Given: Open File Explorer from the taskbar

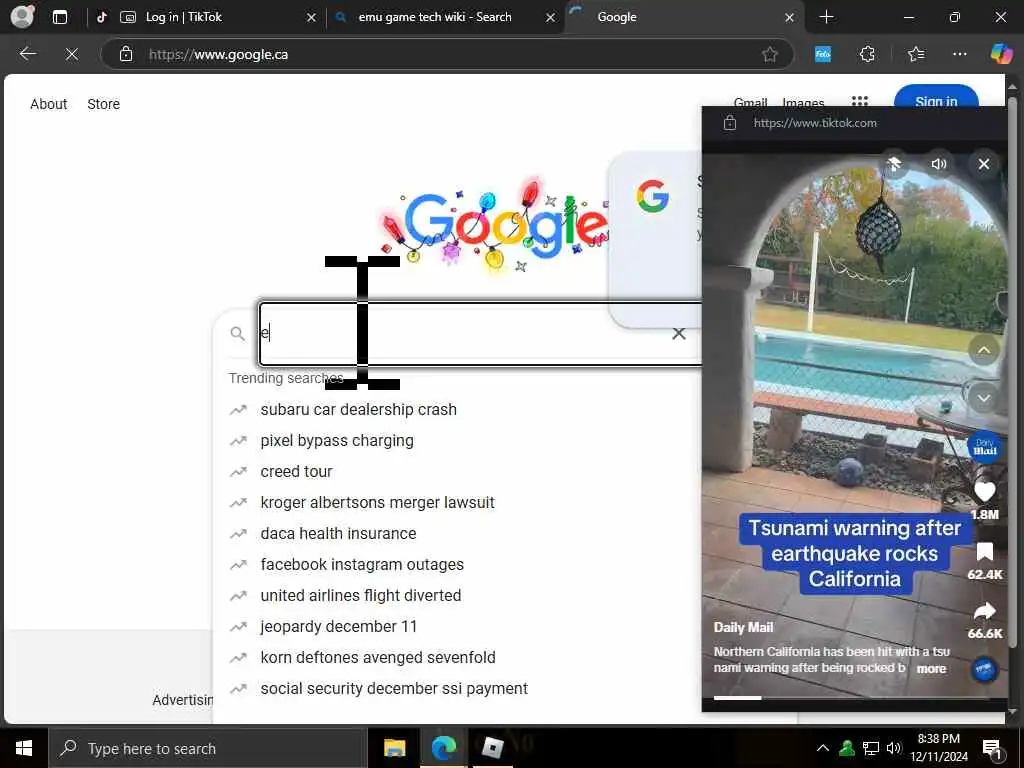Looking at the screenshot, I should click(394, 748).
